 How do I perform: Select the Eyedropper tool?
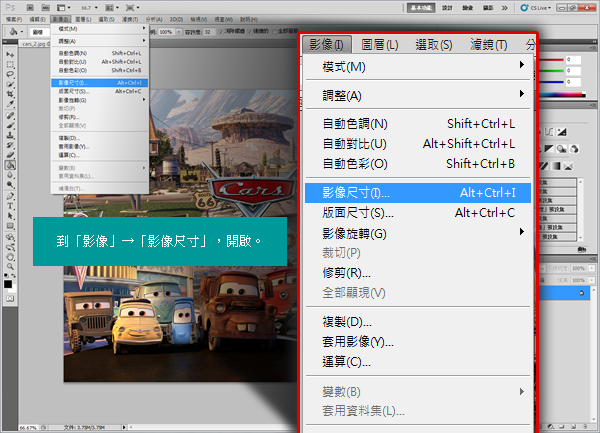click(10, 104)
